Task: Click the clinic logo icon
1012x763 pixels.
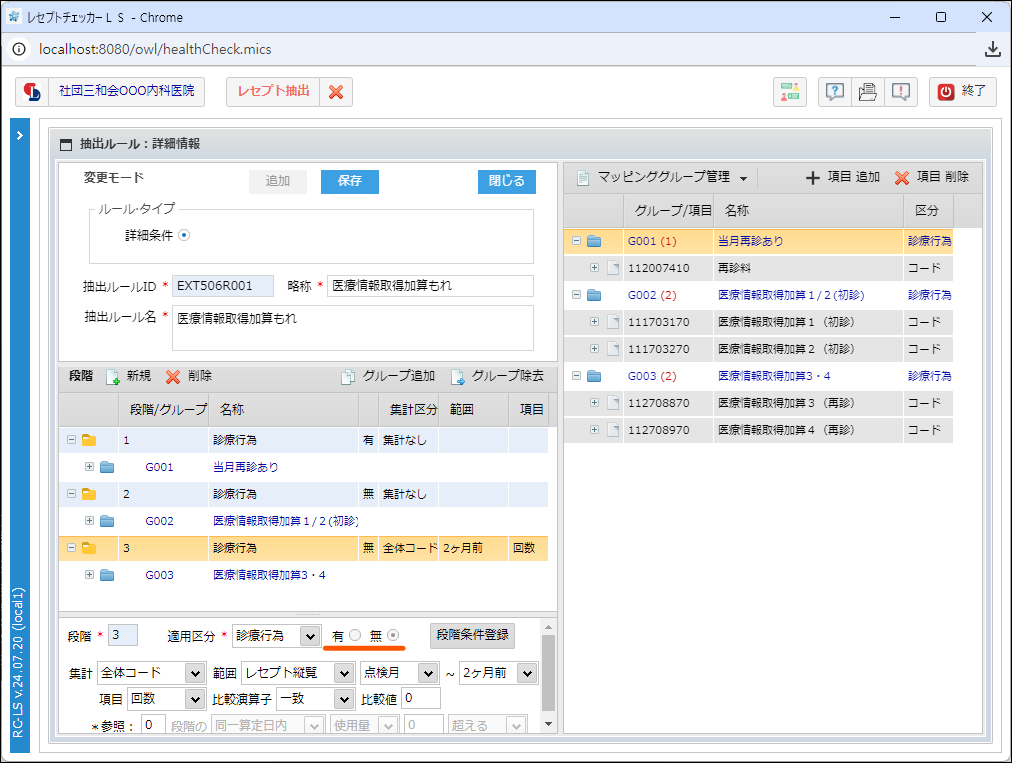Action: tap(32, 92)
